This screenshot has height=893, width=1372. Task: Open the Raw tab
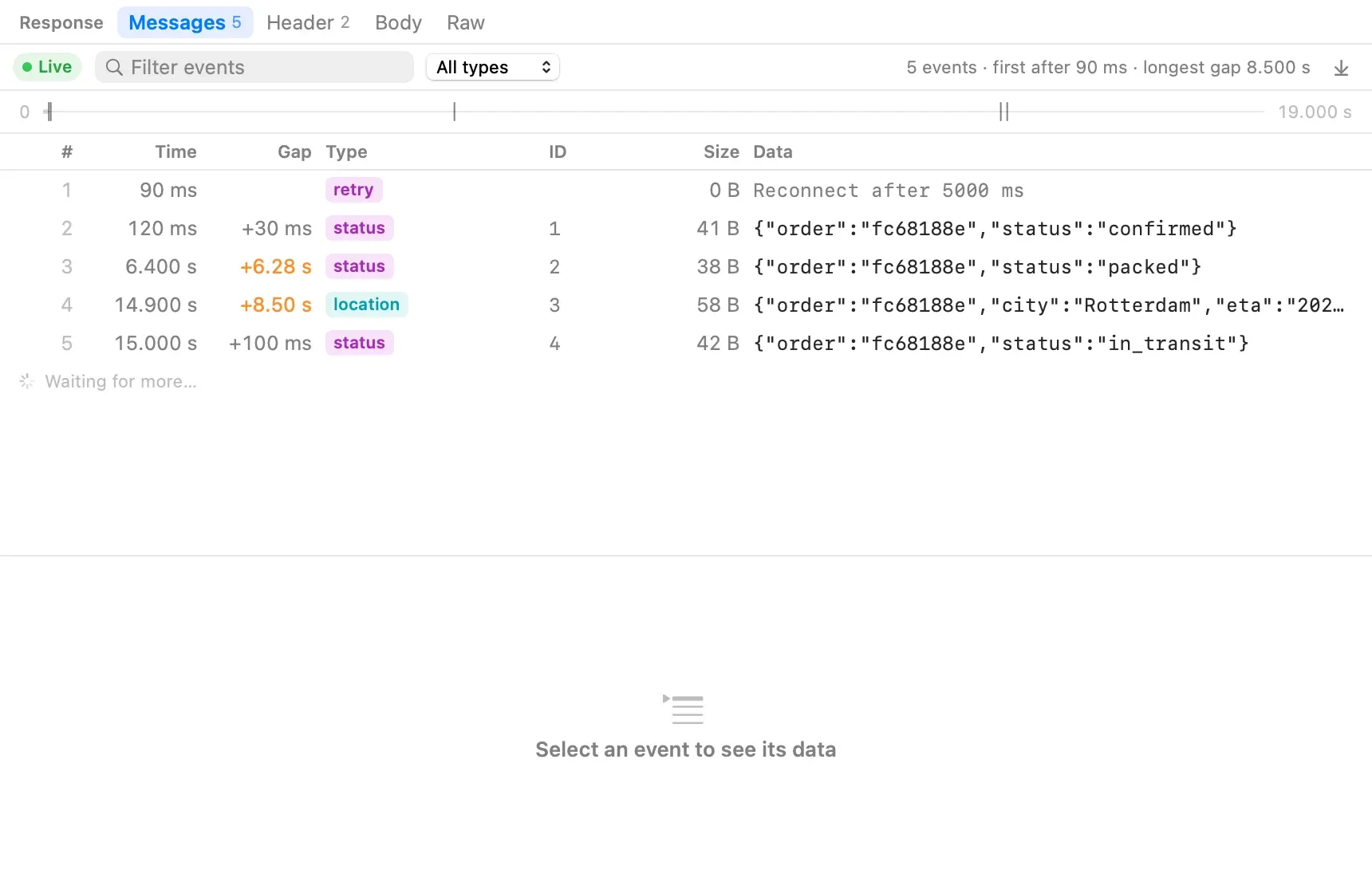click(x=466, y=22)
